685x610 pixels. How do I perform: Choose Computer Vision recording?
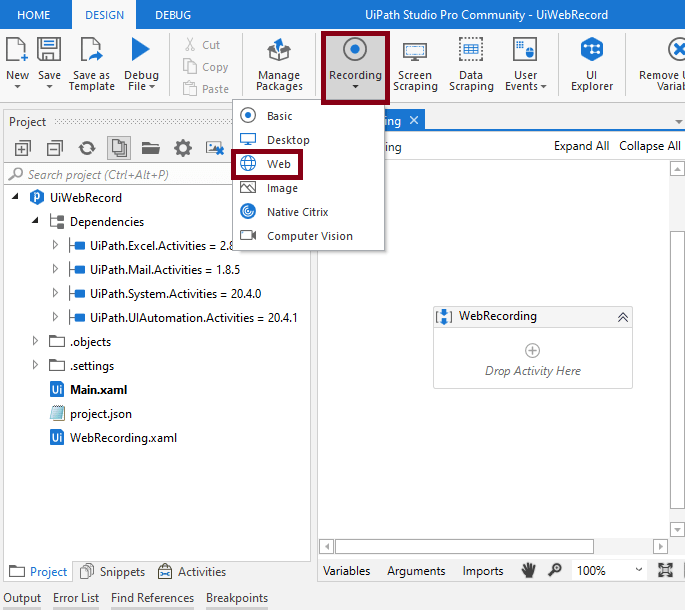308,236
